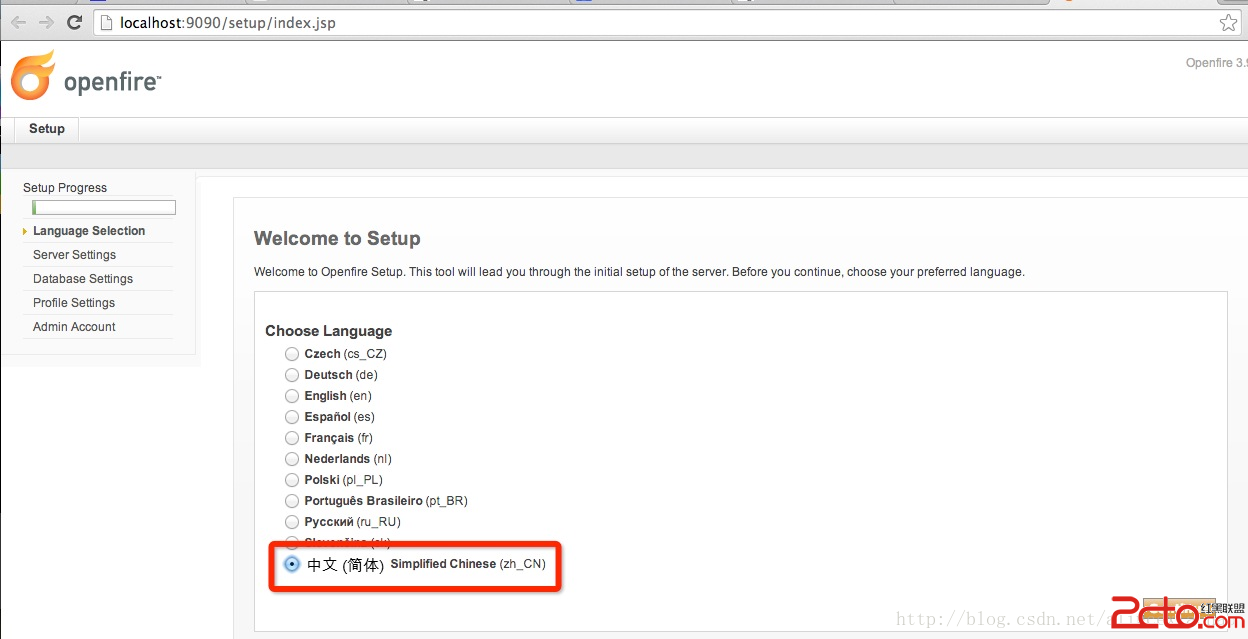Screen dimensions: 1248x639
Task: Open the Admin Account step
Action: point(74,327)
